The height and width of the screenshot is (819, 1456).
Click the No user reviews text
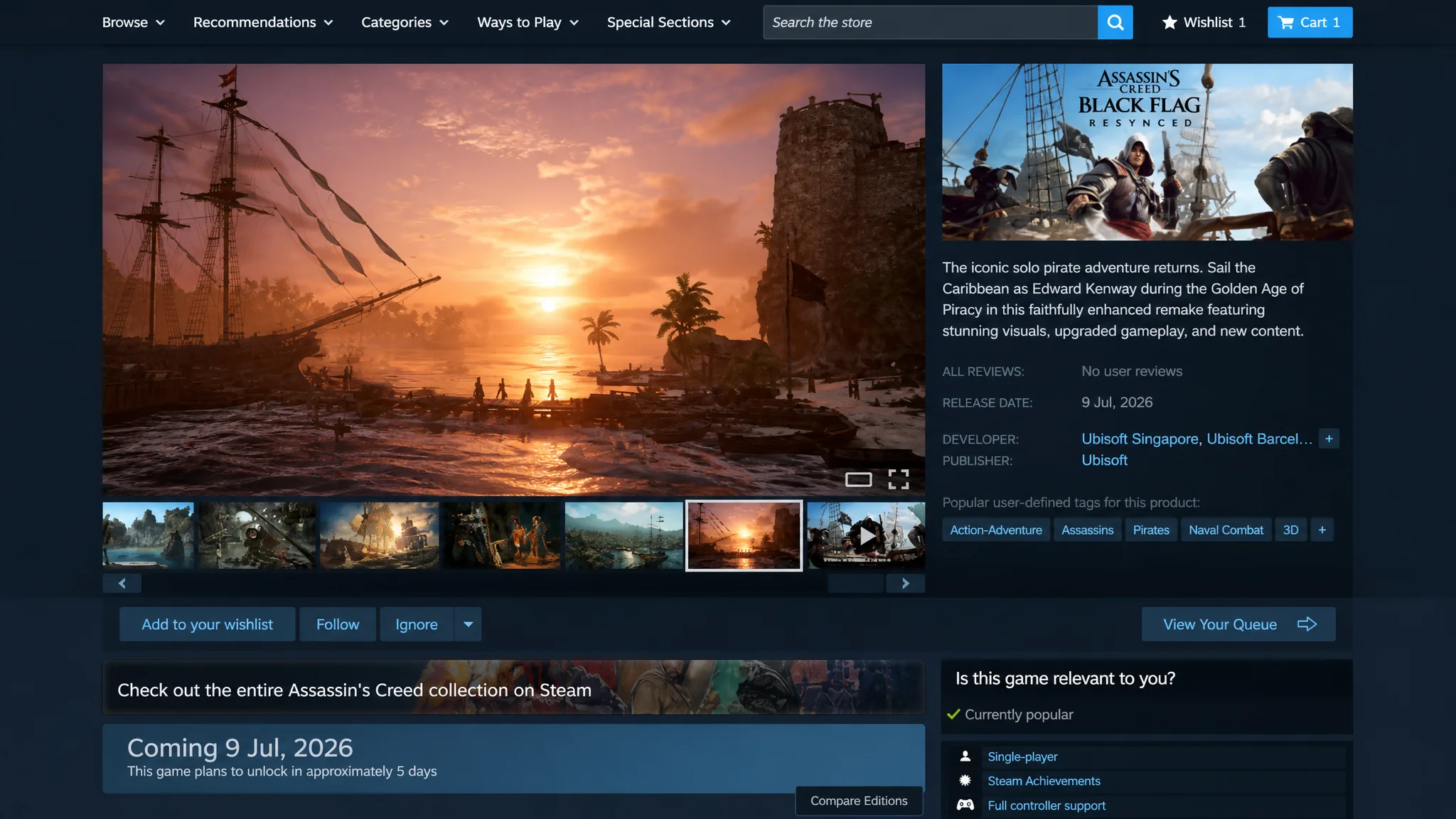(x=1132, y=371)
